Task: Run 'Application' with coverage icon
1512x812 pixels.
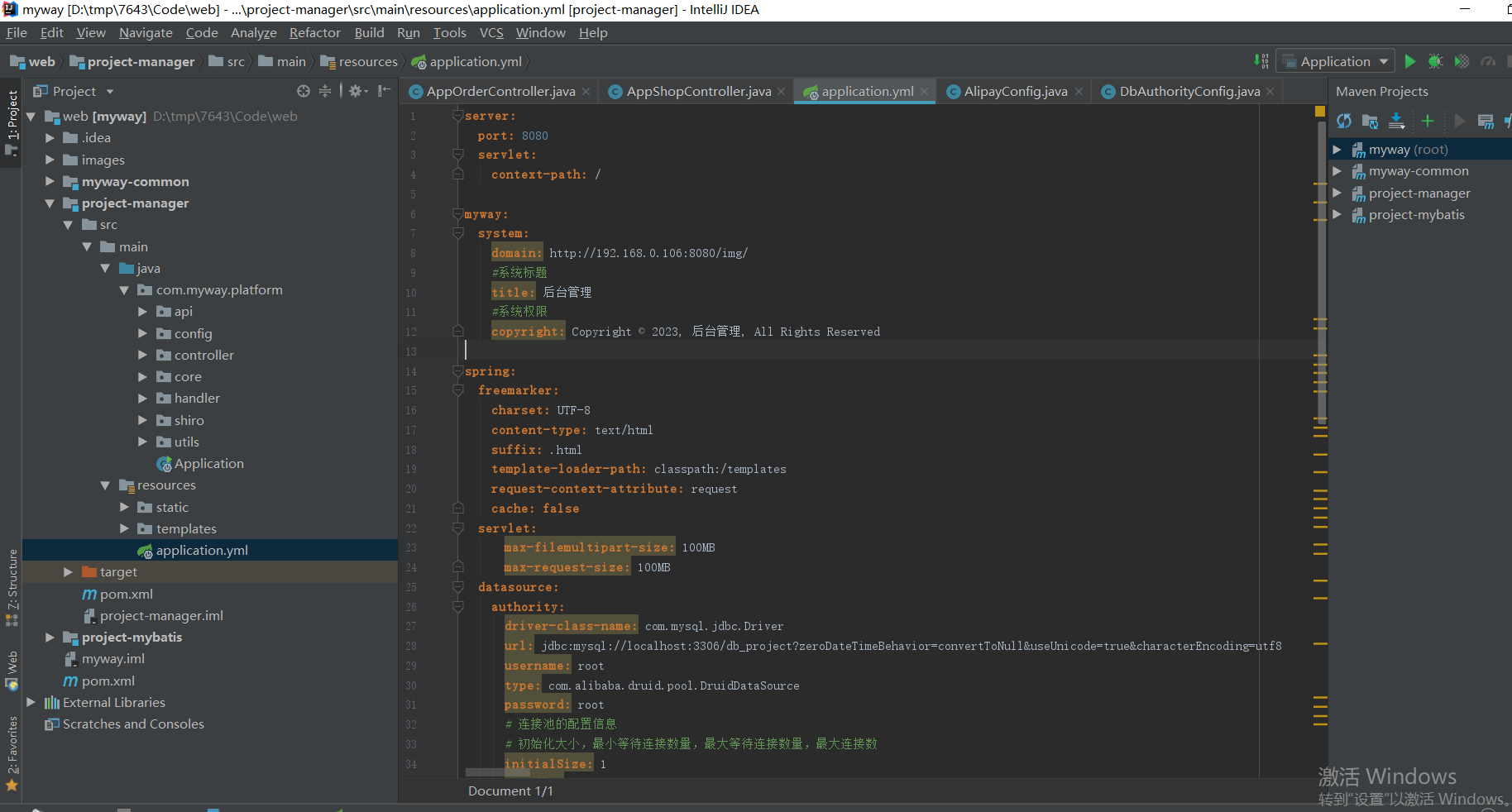Action: click(1462, 61)
